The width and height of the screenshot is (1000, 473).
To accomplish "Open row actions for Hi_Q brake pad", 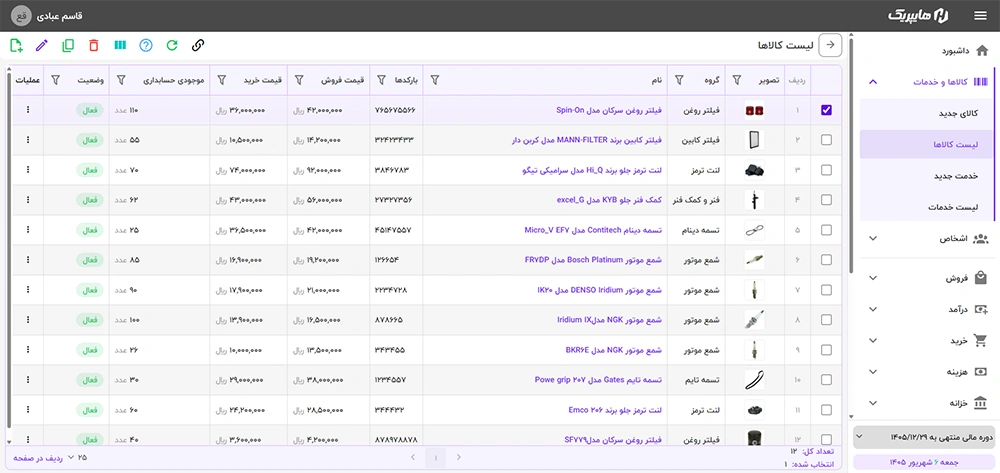I will click(x=28, y=170).
